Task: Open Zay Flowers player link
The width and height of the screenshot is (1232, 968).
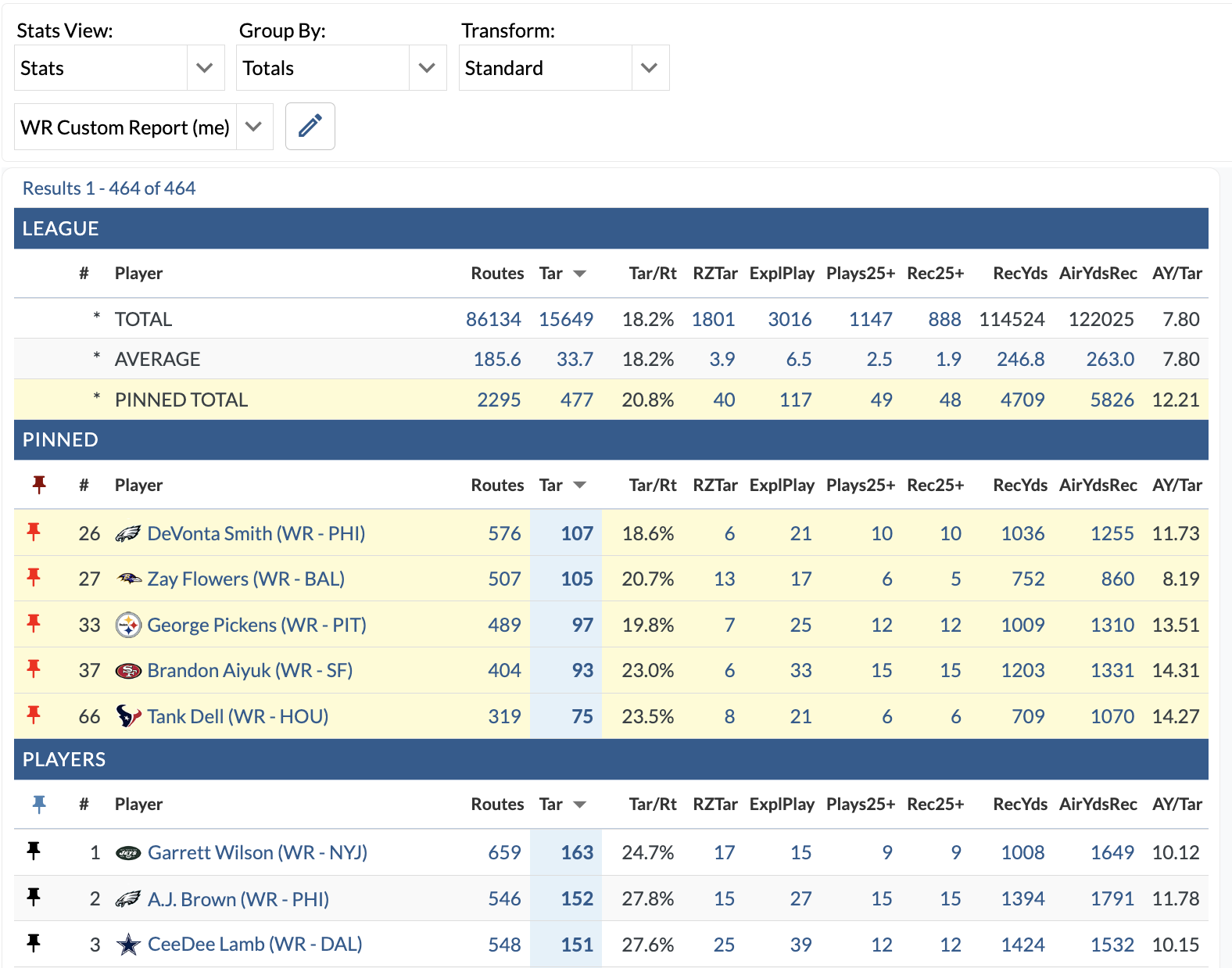Action: pos(245,579)
